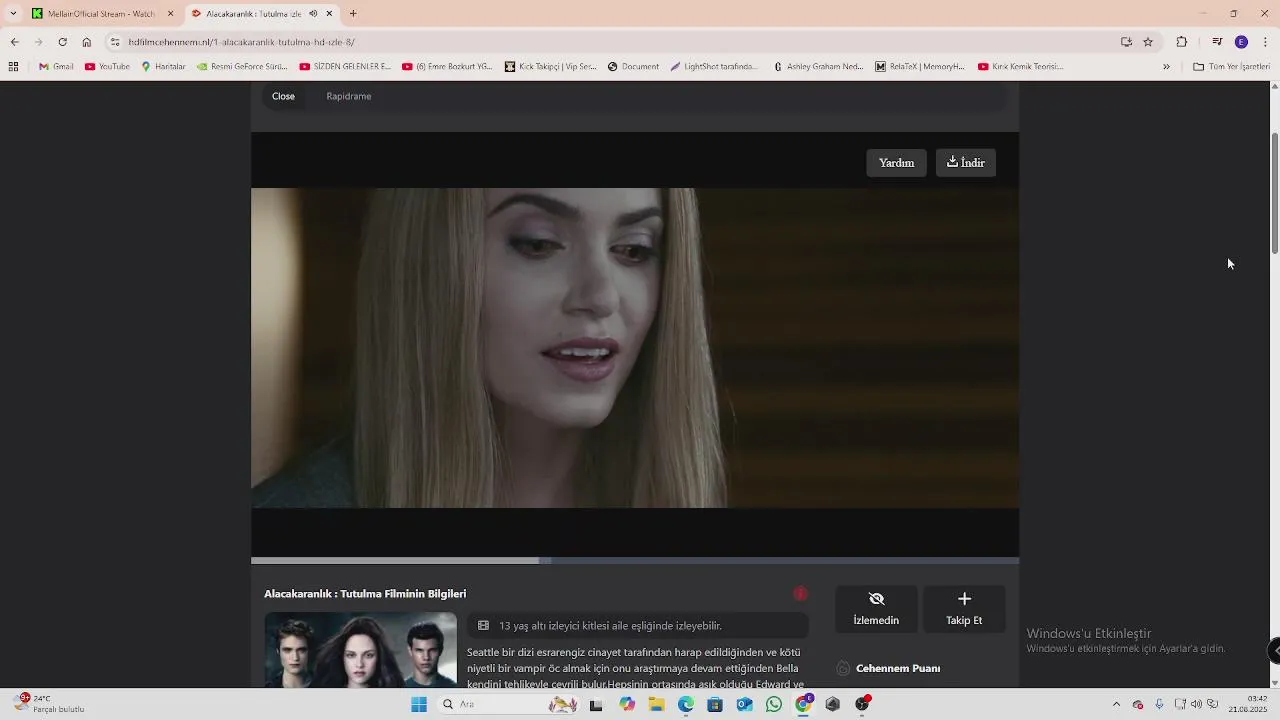Bookmark this page with star icon
The image size is (1280, 720).
(1148, 42)
